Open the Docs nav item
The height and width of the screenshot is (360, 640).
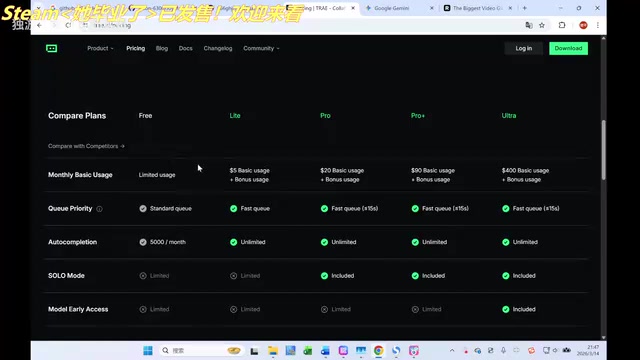185,48
